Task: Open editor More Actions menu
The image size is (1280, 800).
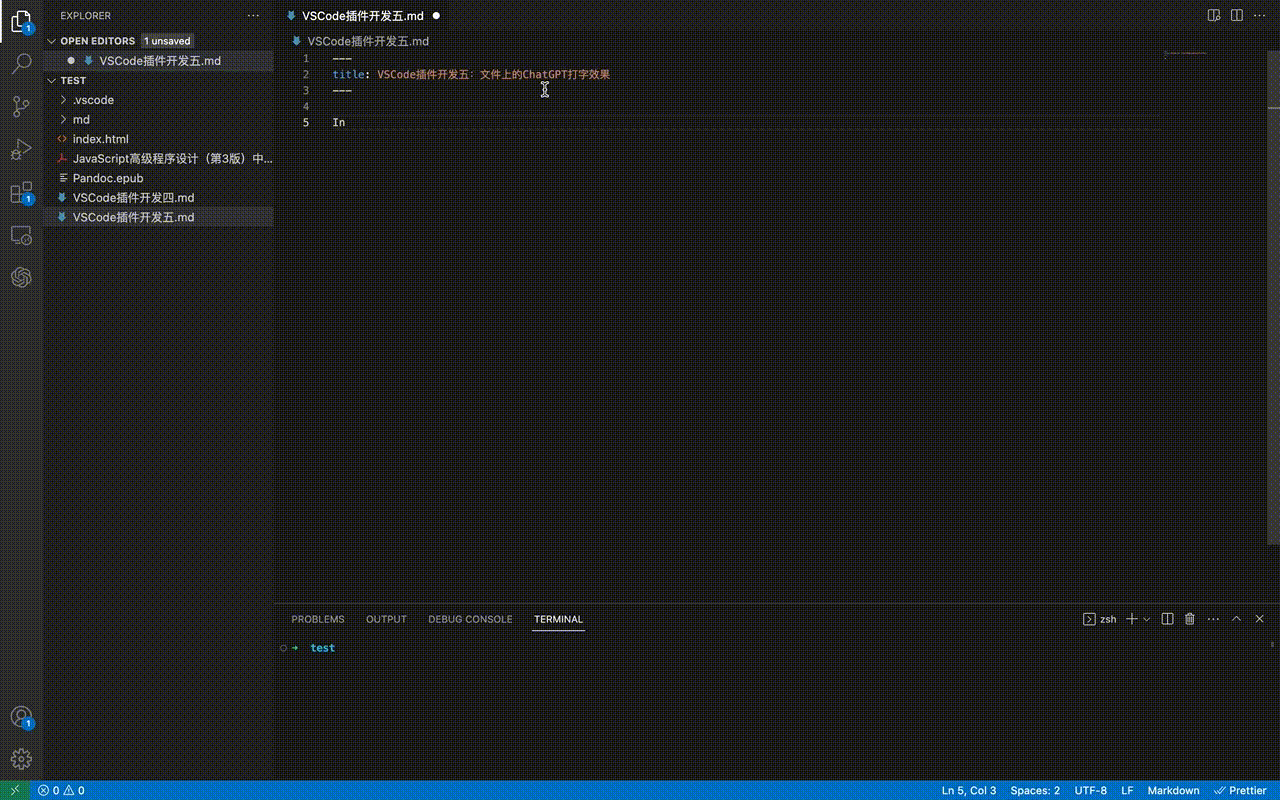Action: pyautogui.click(x=1261, y=16)
